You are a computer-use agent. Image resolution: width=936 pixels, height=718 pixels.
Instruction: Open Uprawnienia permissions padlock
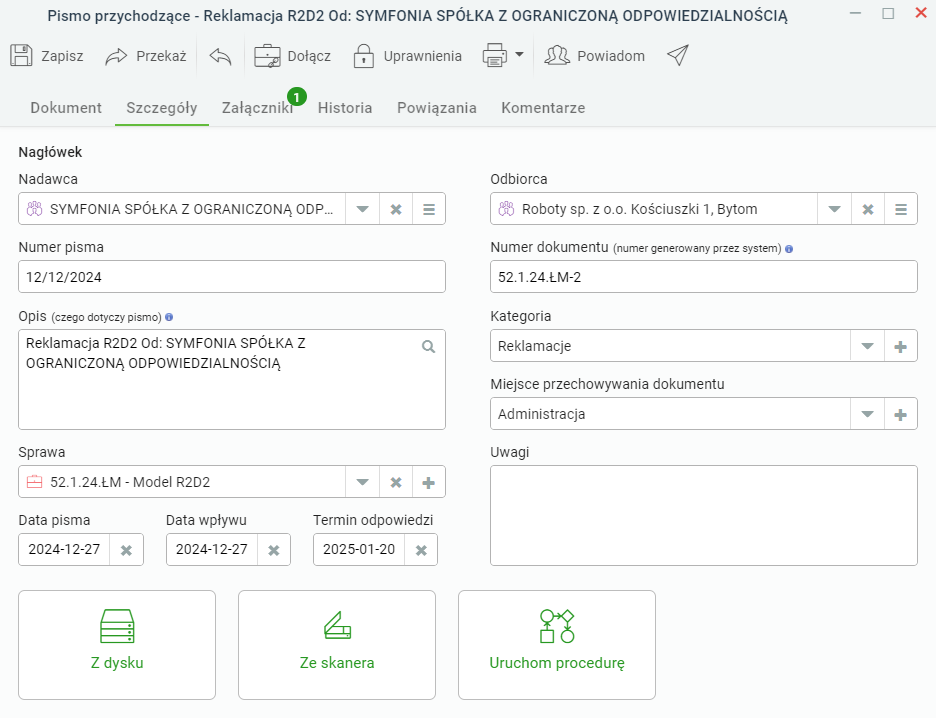coord(408,56)
